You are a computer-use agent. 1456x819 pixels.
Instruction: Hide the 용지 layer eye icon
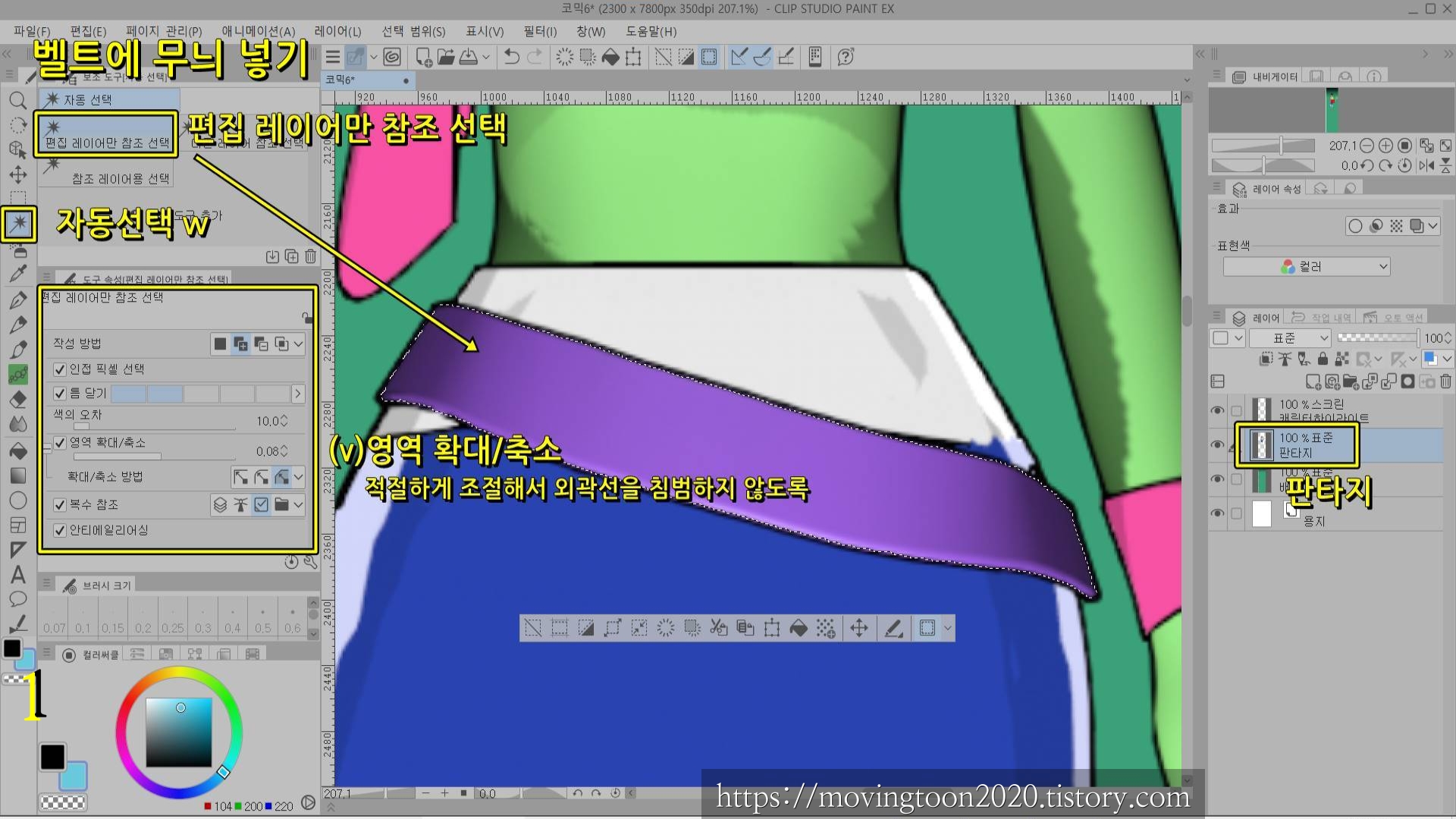[1217, 513]
